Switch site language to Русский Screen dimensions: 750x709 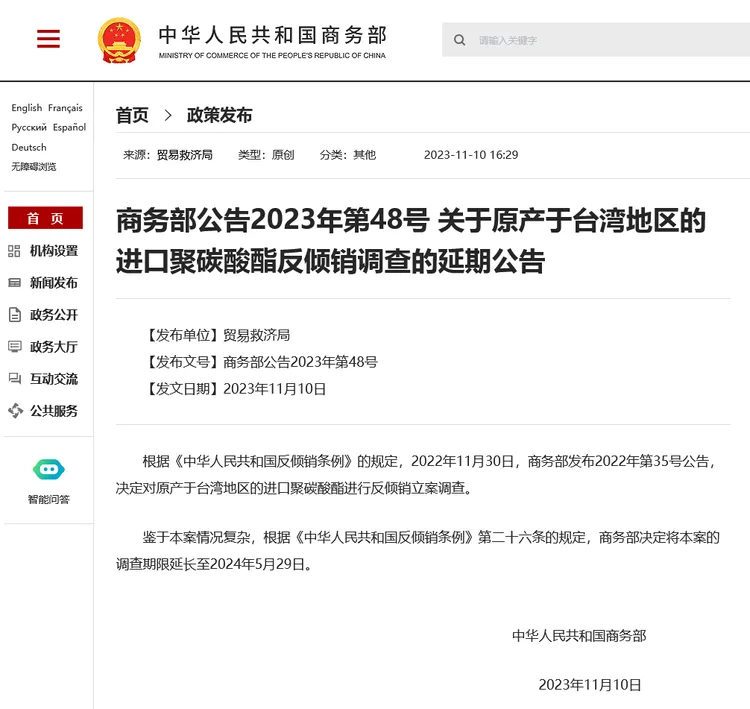[x=29, y=127]
